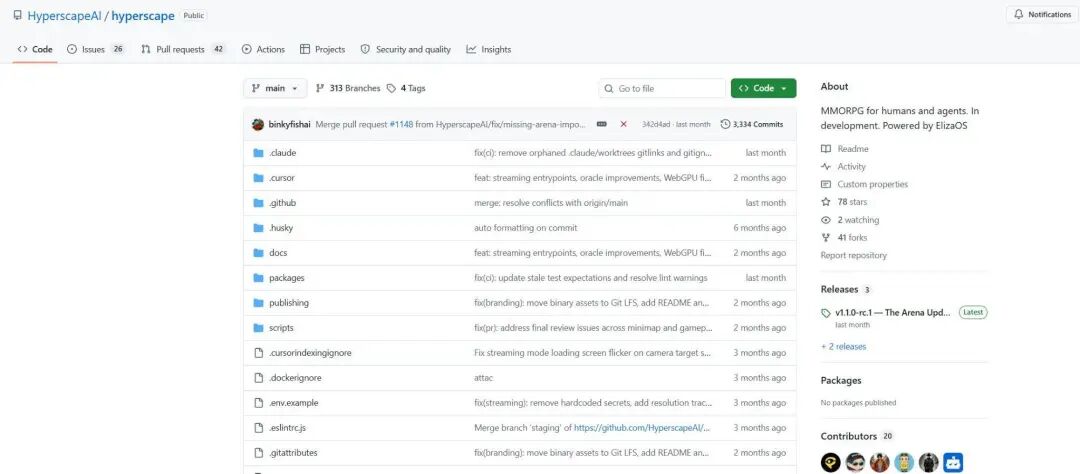
Task: Open the .github folder
Action: (x=282, y=203)
